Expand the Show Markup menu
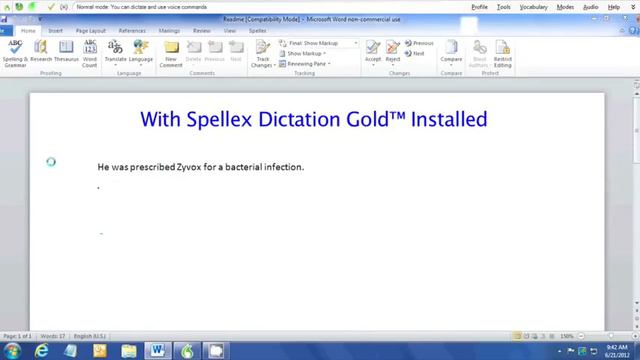 point(303,53)
